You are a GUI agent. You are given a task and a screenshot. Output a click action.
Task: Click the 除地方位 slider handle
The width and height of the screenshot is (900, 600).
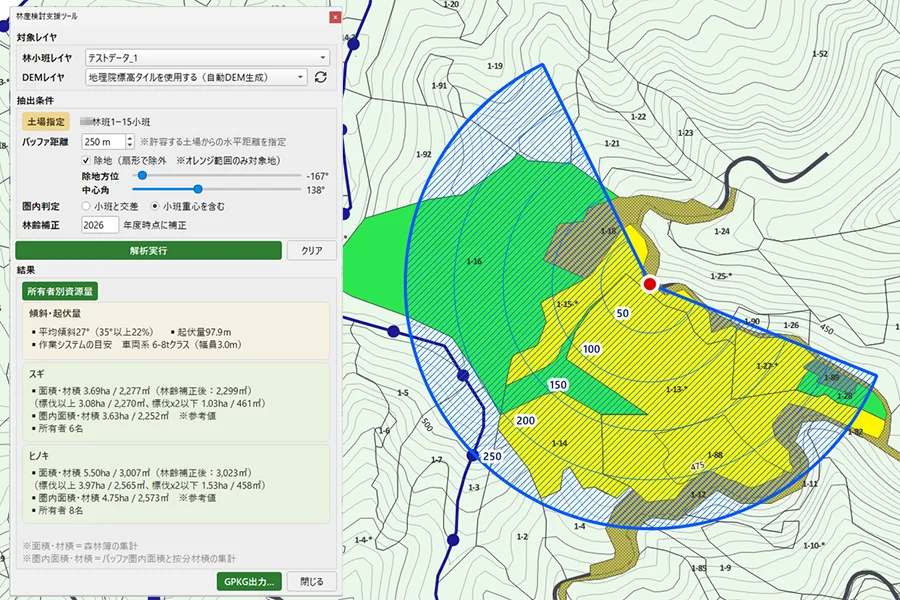pyautogui.click(x=142, y=175)
